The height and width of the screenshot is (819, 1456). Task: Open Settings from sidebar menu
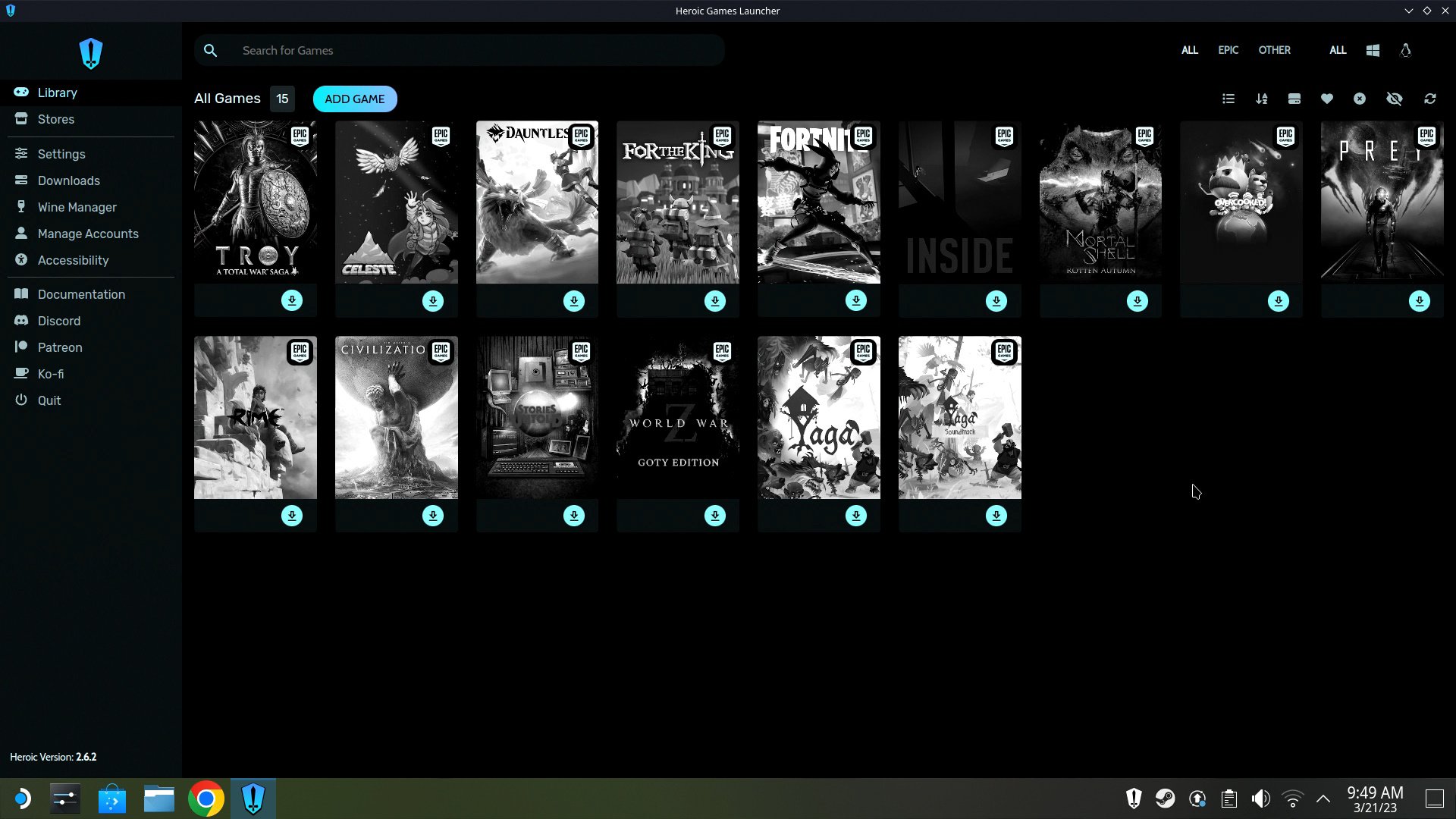pos(61,153)
